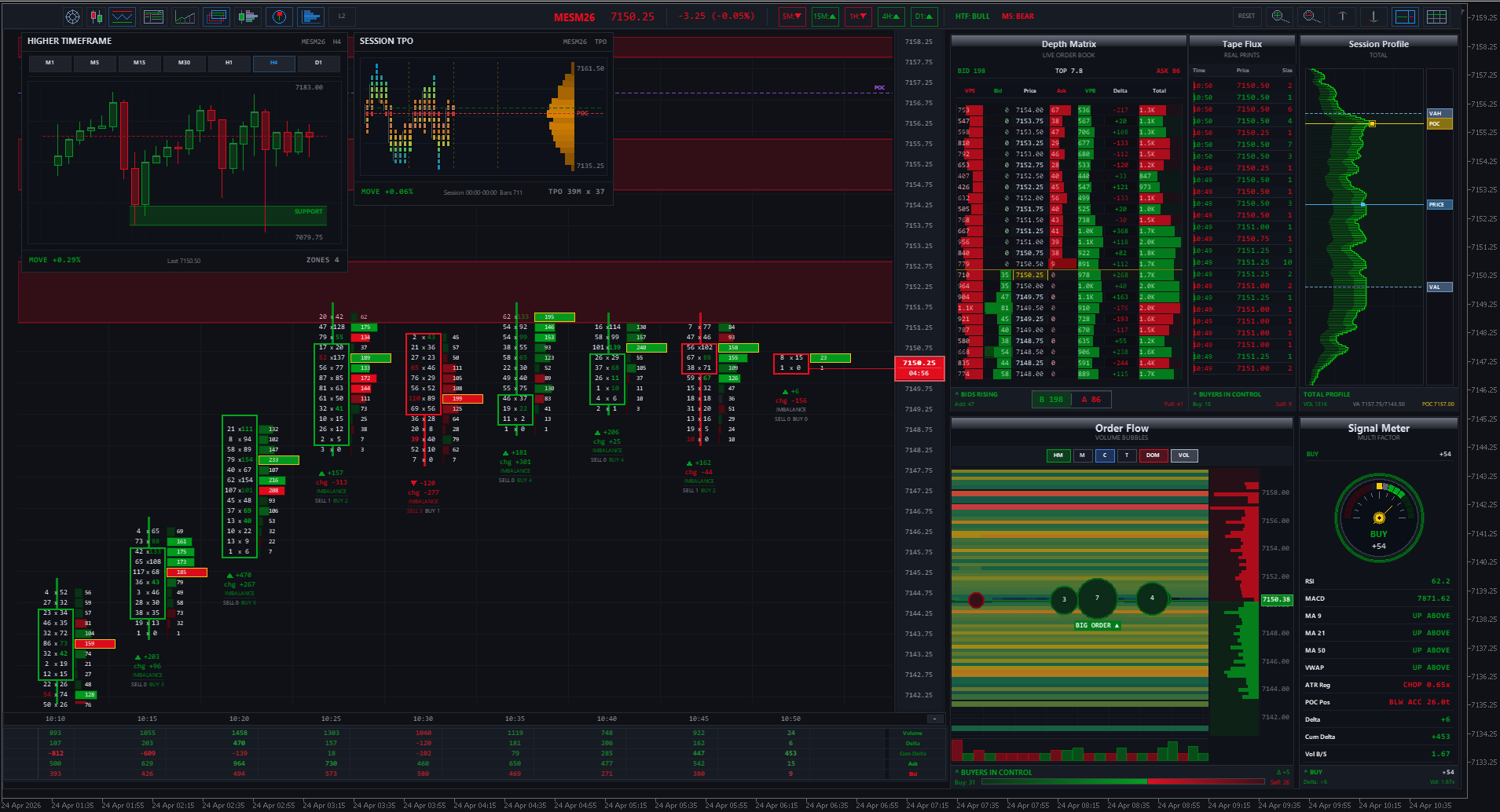Select the M30 timeframe tab

(x=184, y=63)
